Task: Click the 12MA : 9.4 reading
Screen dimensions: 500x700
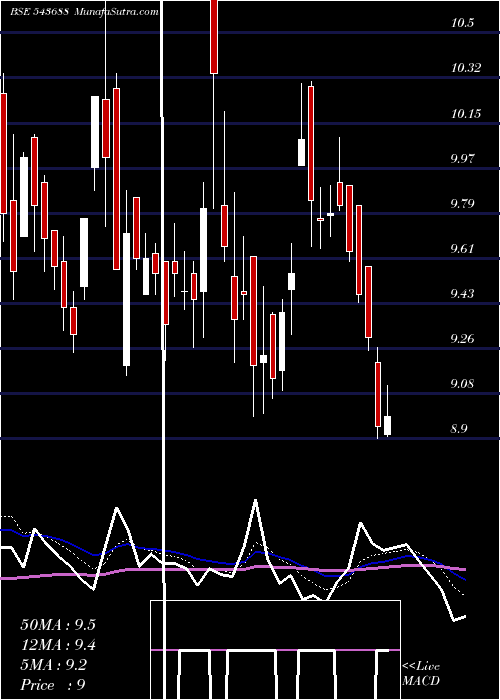Action: click(58, 645)
